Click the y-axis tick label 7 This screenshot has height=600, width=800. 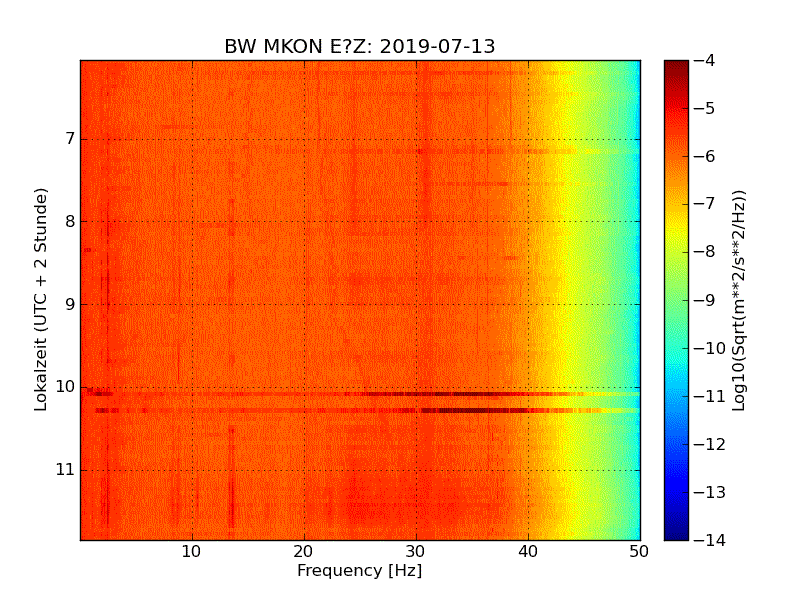coord(70,139)
